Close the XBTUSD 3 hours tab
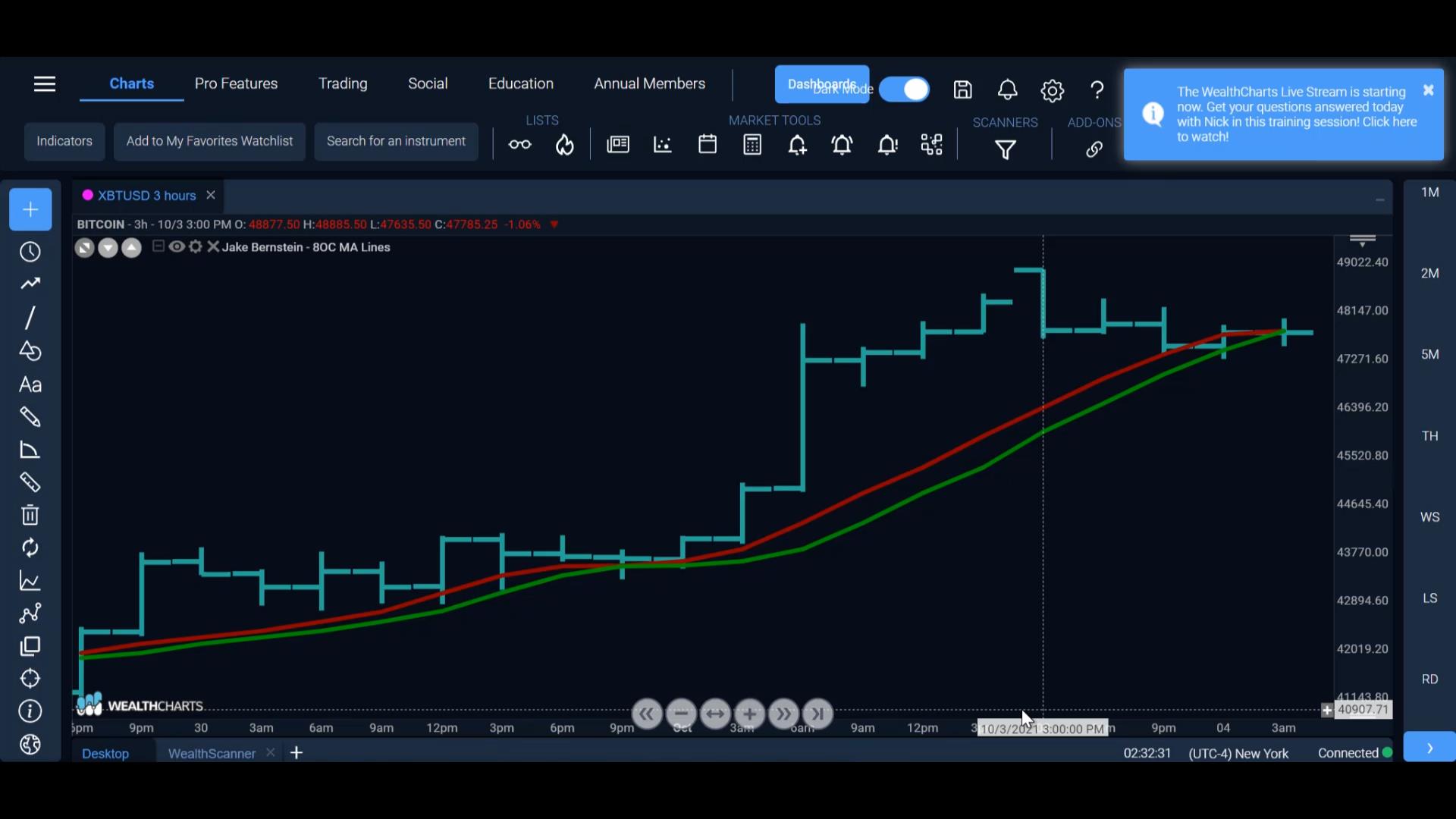Viewport: 1456px width, 819px height. click(x=211, y=195)
